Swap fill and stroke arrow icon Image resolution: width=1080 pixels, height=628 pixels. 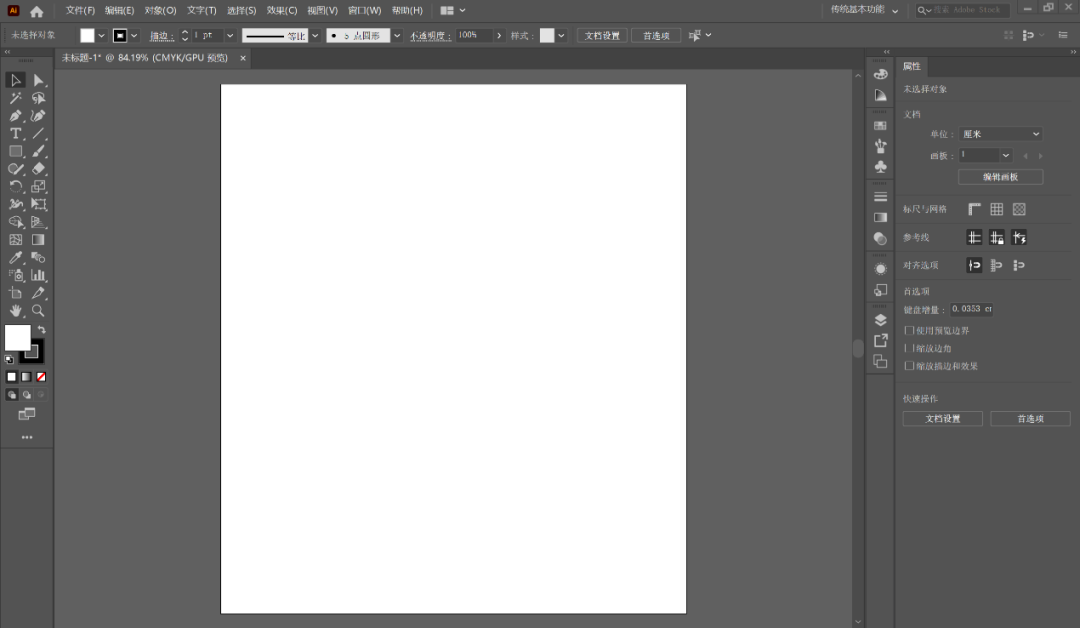click(41, 329)
